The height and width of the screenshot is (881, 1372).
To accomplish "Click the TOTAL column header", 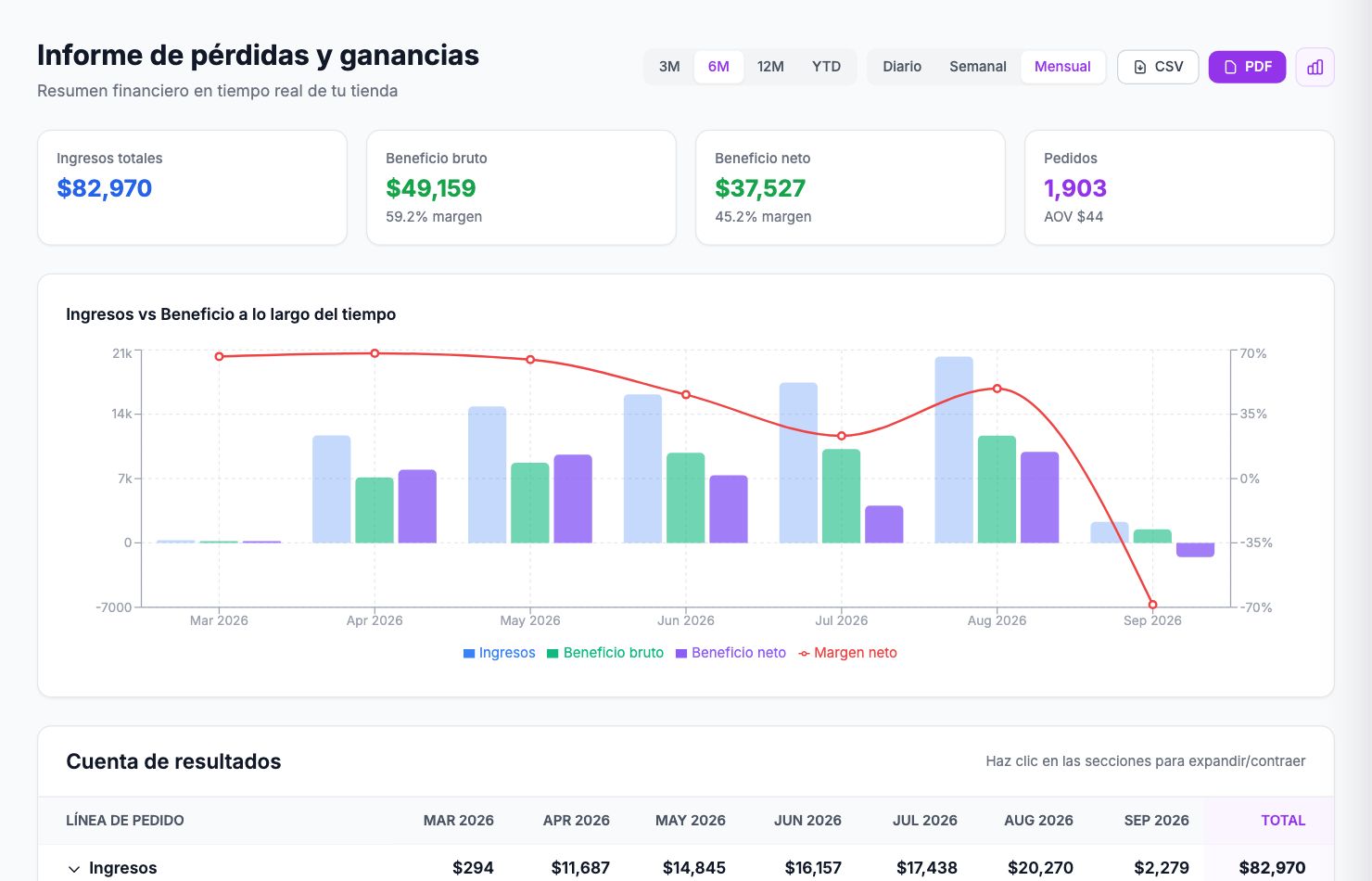I will click(x=1283, y=821).
